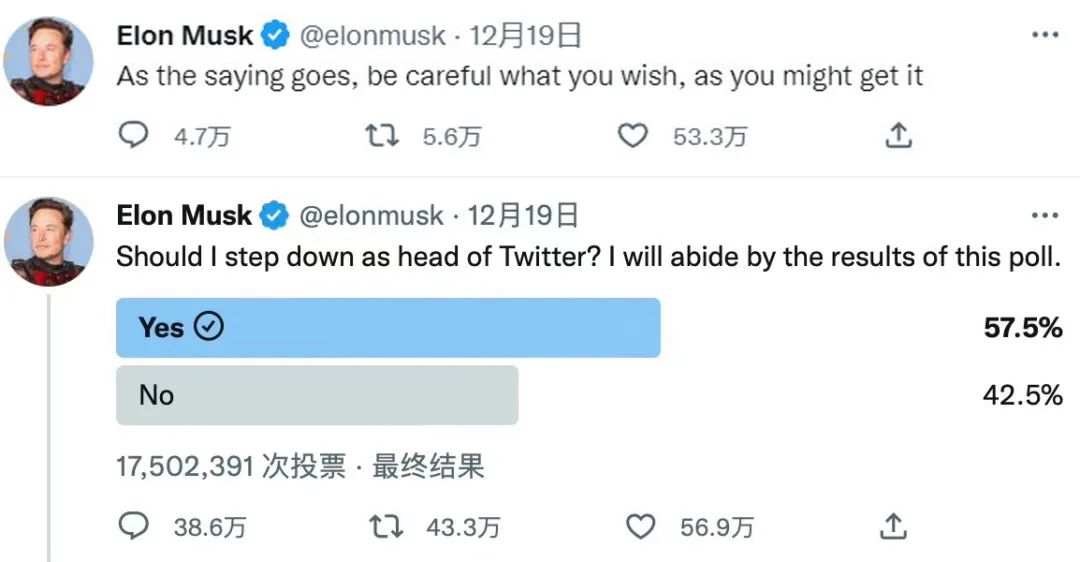The image size is (1080, 562).
Task: Select the No poll option
Action: 317,395
